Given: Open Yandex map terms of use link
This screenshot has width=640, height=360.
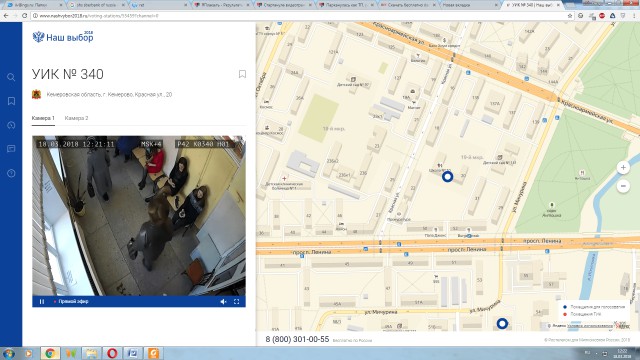Looking at the screenshot, I should (x=590, y=326).
